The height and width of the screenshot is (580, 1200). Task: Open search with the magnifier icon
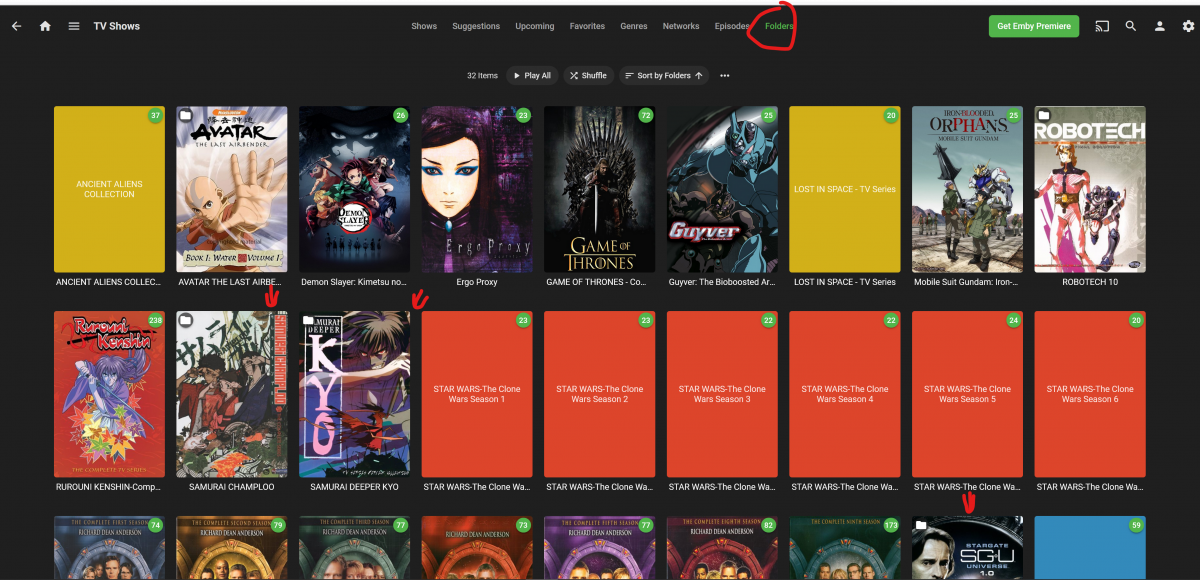click(1131, 26)
